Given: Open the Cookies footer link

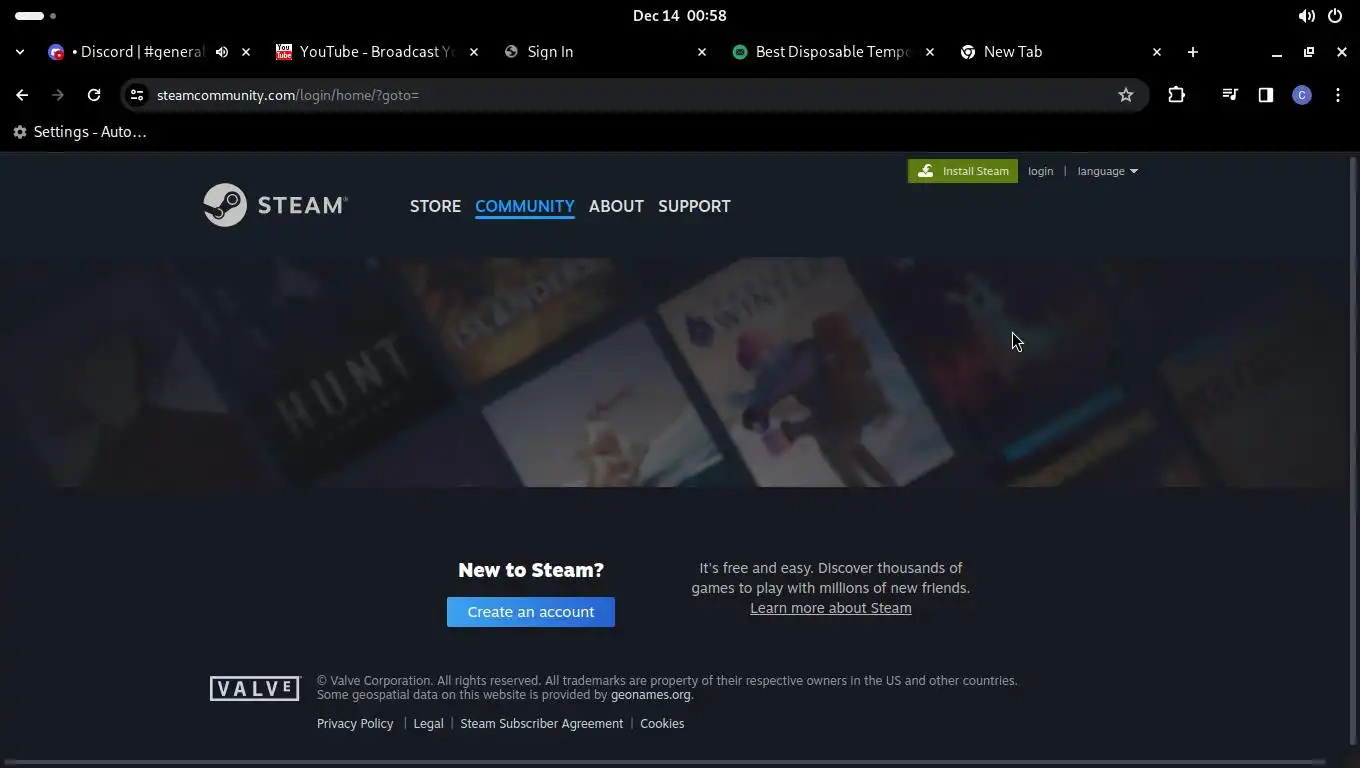Looking at the screenshot, I should click(x=662, y=724).
